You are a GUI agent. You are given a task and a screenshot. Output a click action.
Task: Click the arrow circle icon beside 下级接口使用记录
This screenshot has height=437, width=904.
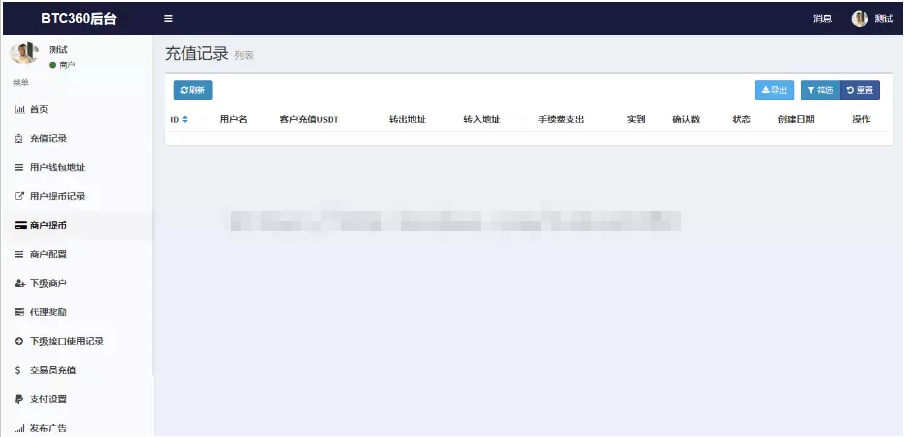(18, 341)
